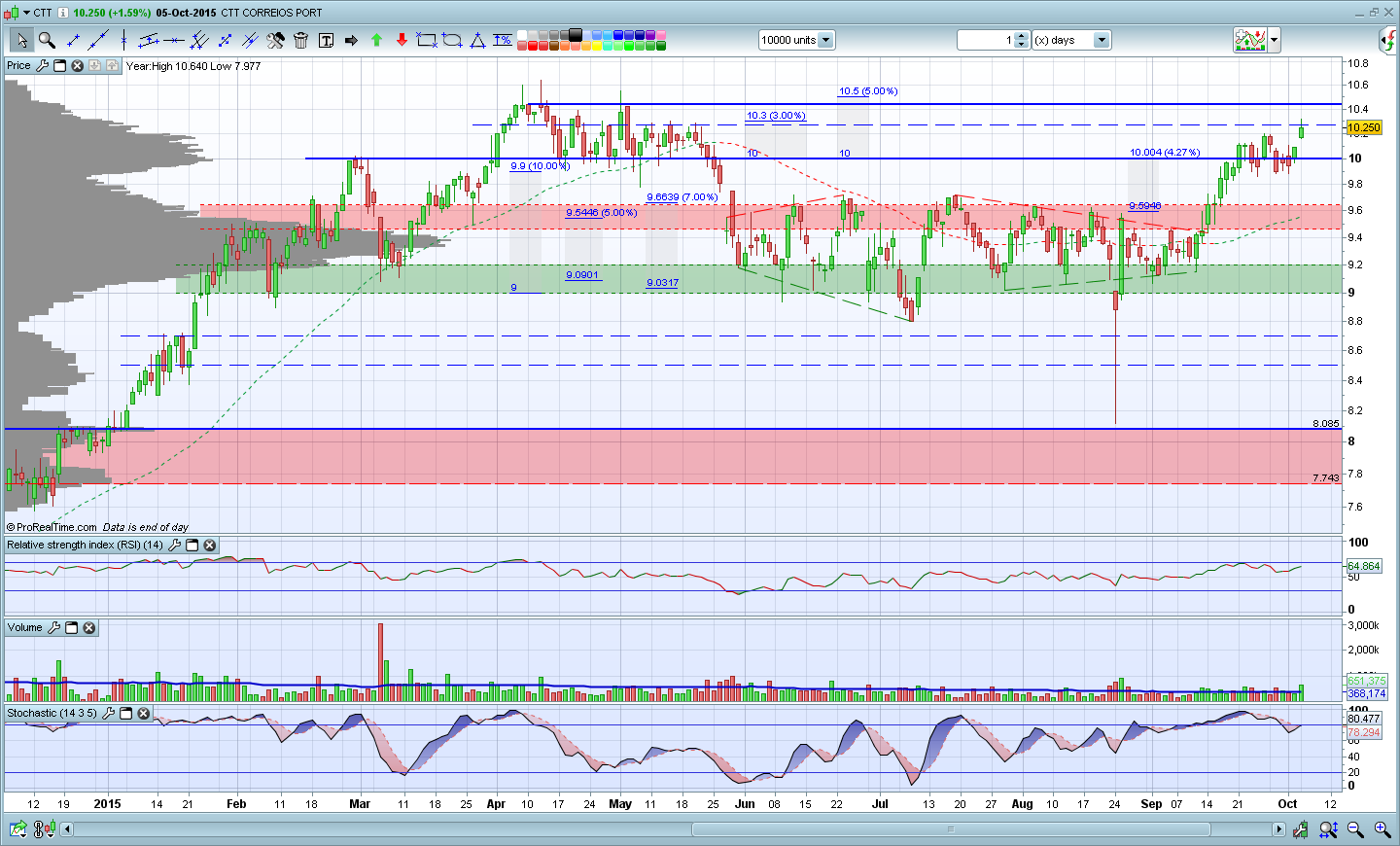
Task: Open the add indicator button menu arrow
Action: click(1274, 40)
